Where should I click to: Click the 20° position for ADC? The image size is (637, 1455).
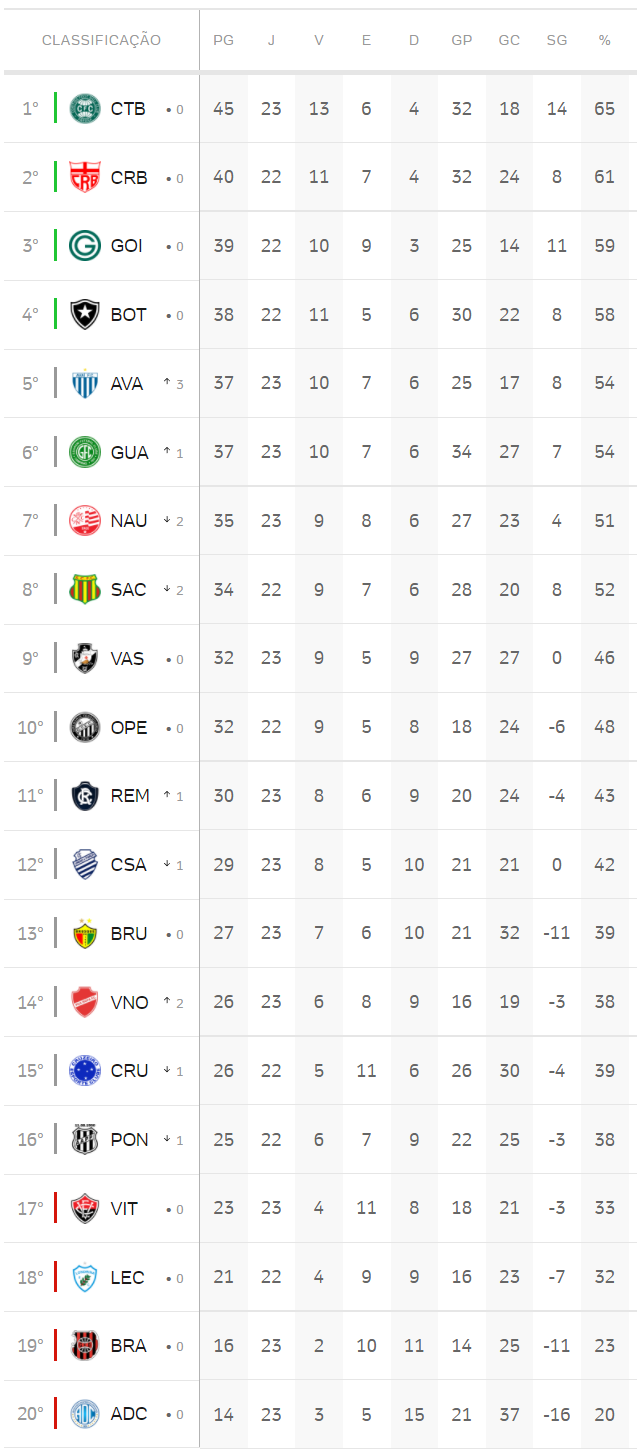(30, 1413)
